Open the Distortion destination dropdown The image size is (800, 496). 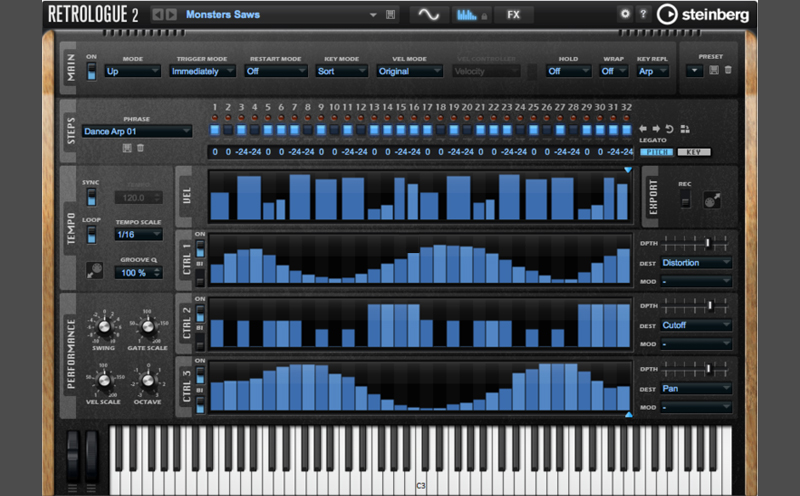click(x=696, y=263)
